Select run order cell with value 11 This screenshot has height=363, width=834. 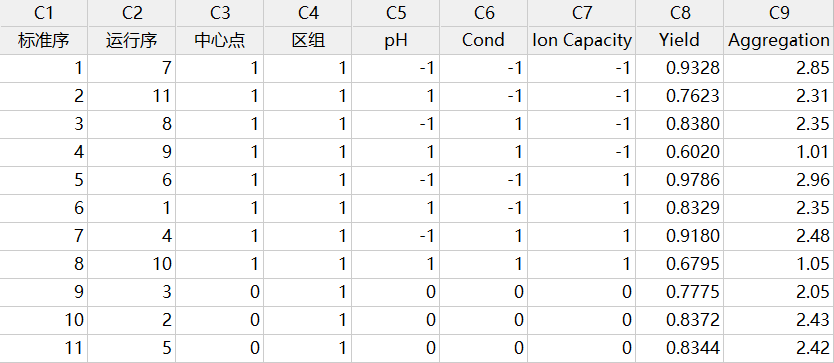pyautogui.click(x=131, y=96)
